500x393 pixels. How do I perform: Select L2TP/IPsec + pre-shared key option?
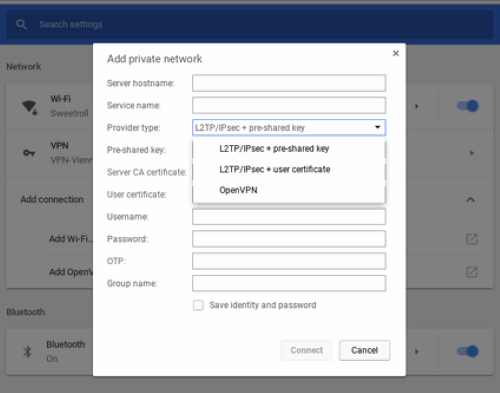point(289,149)
